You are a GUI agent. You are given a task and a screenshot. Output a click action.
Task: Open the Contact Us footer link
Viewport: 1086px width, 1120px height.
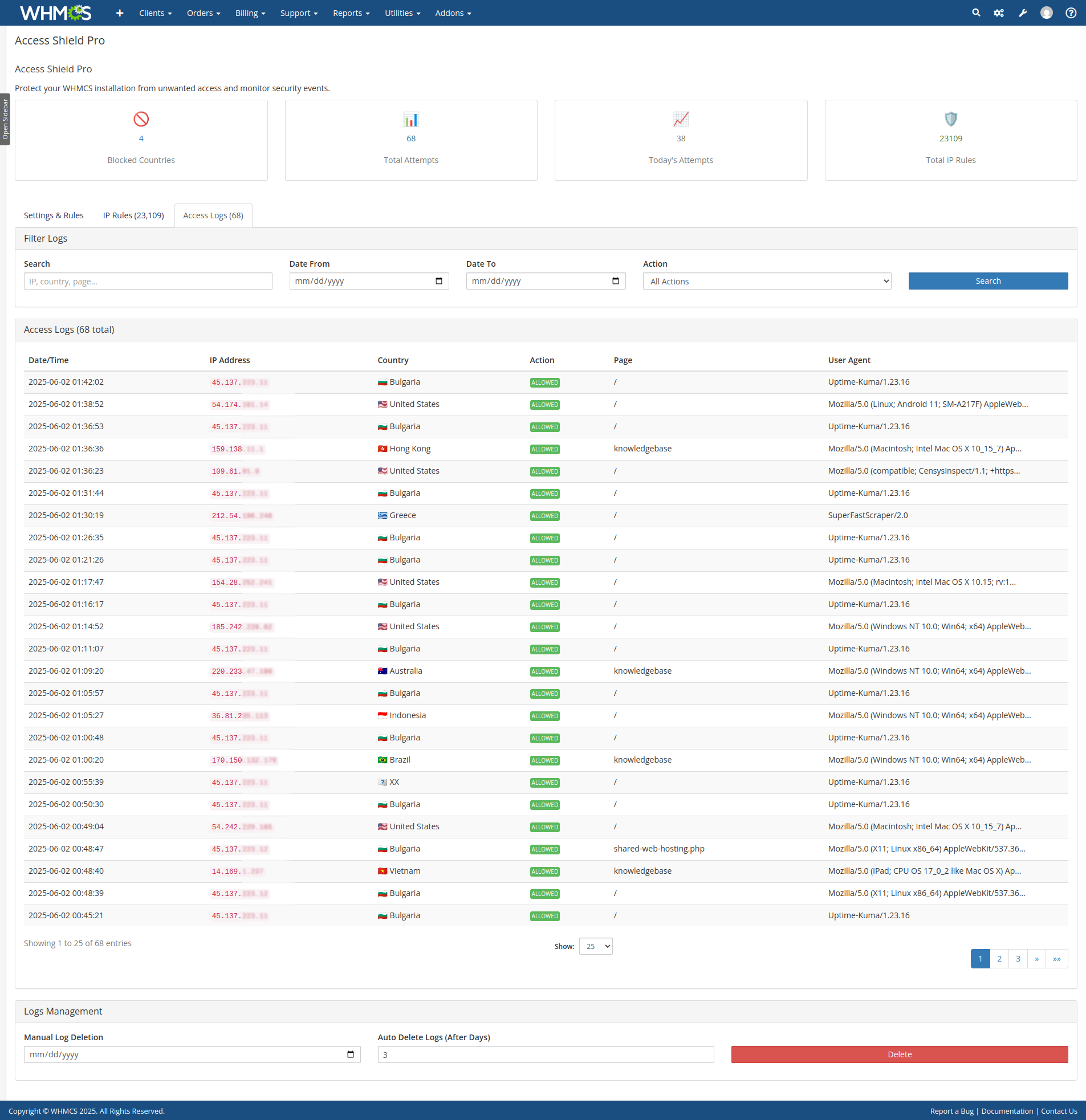[1059, 1111]
